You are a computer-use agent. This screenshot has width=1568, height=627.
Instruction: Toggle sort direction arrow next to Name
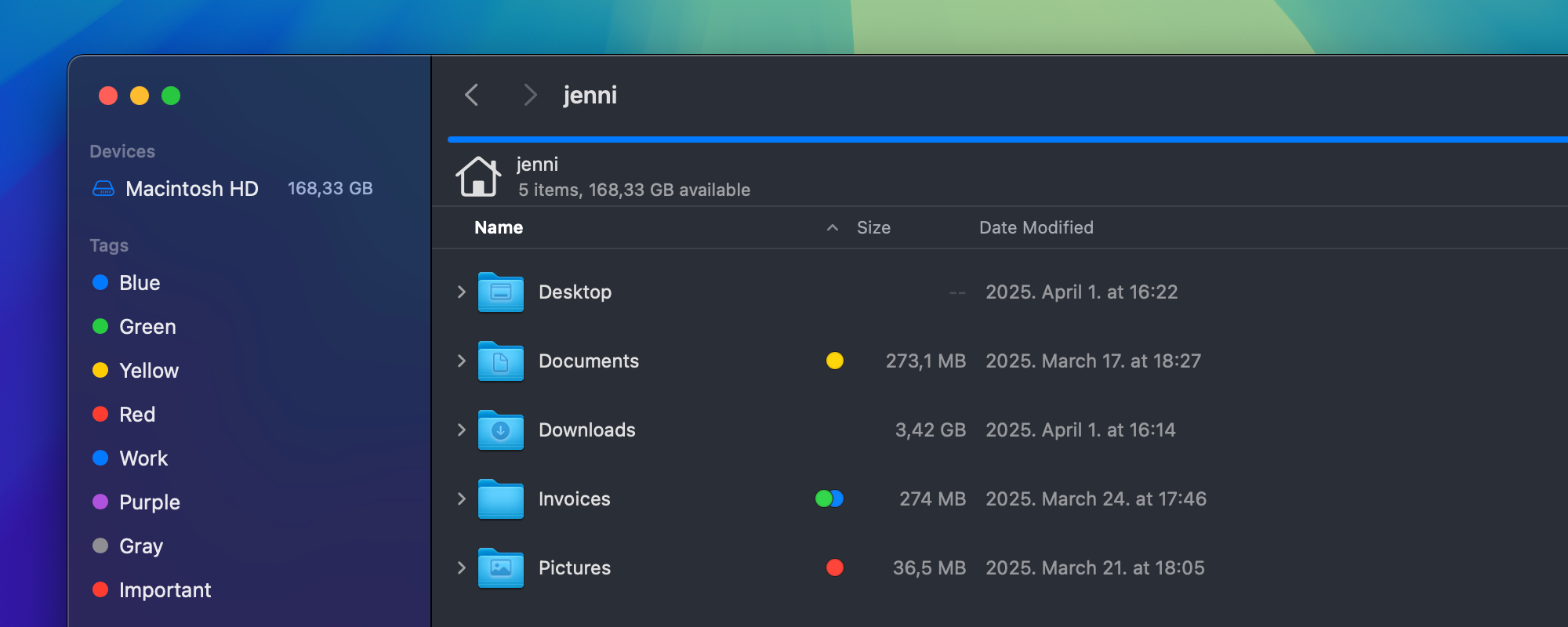pos(833,227)
